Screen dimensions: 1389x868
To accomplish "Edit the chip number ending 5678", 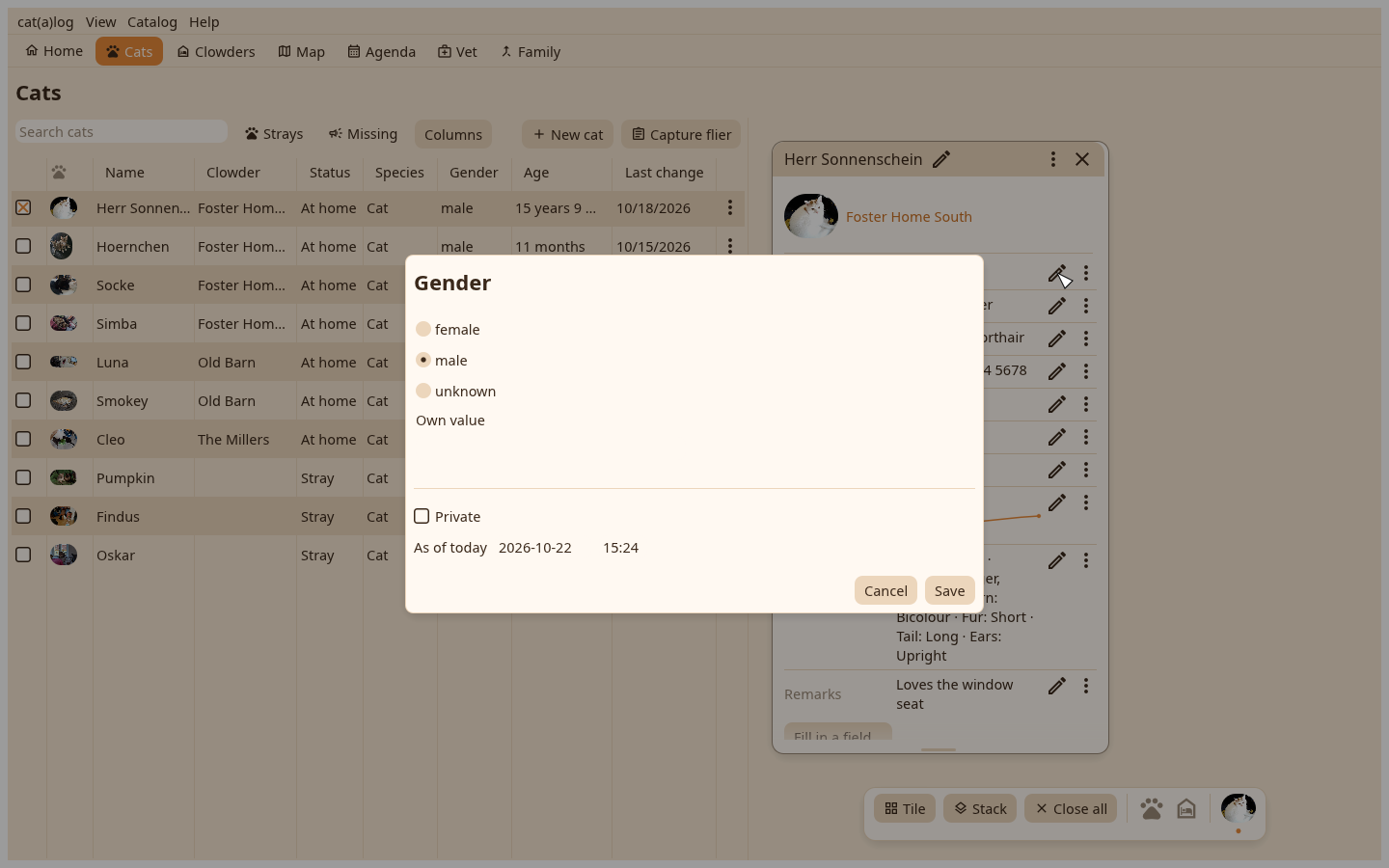I will coord(1057,371).
